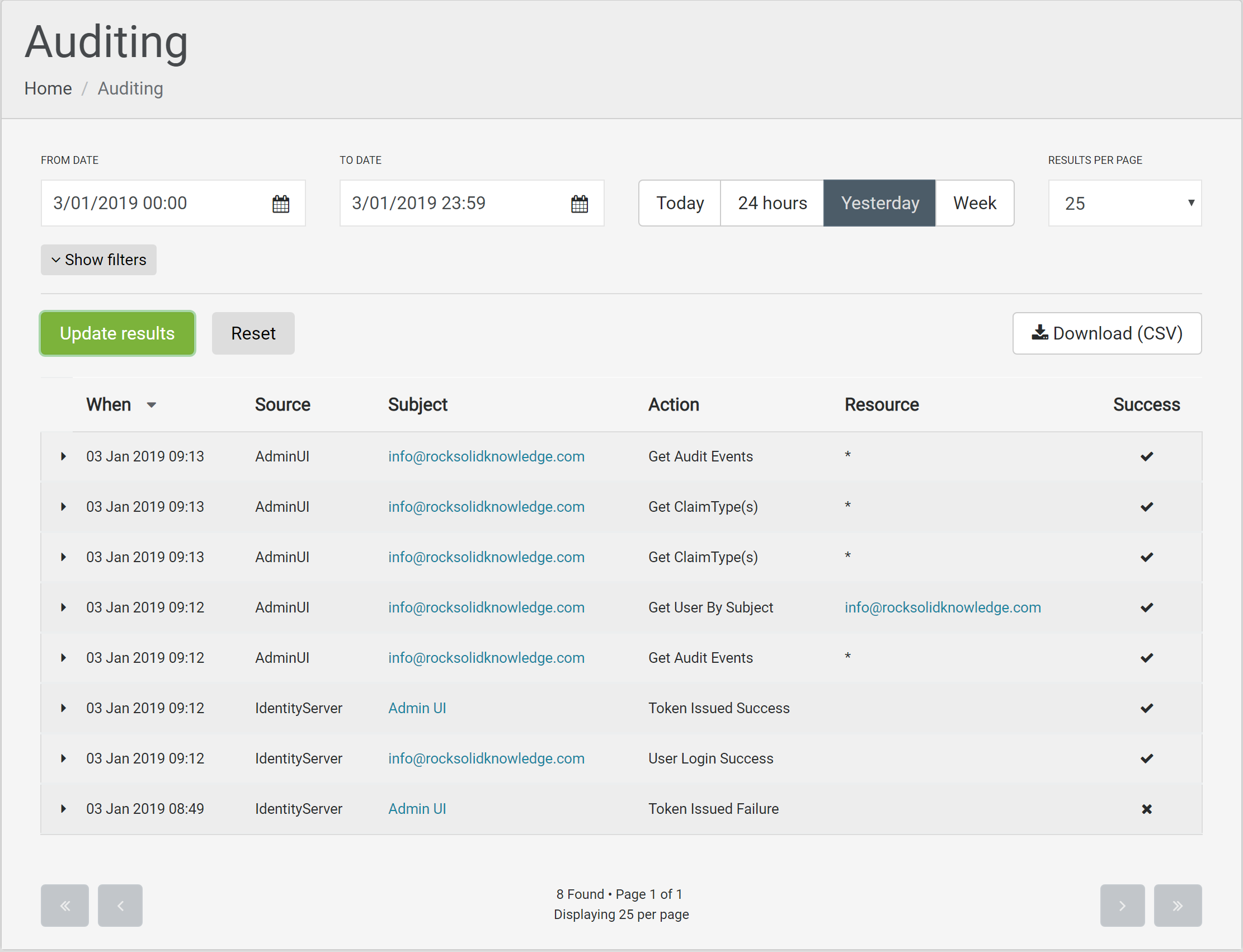Image resolution: width=1243 pixels, height=952 pixels.
Task: Click the Update results button
Action: [117, 333]
